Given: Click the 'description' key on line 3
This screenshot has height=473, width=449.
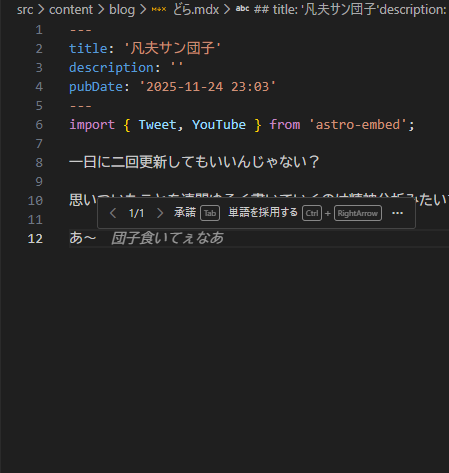Looking at the screenshot, I should 111,68.
